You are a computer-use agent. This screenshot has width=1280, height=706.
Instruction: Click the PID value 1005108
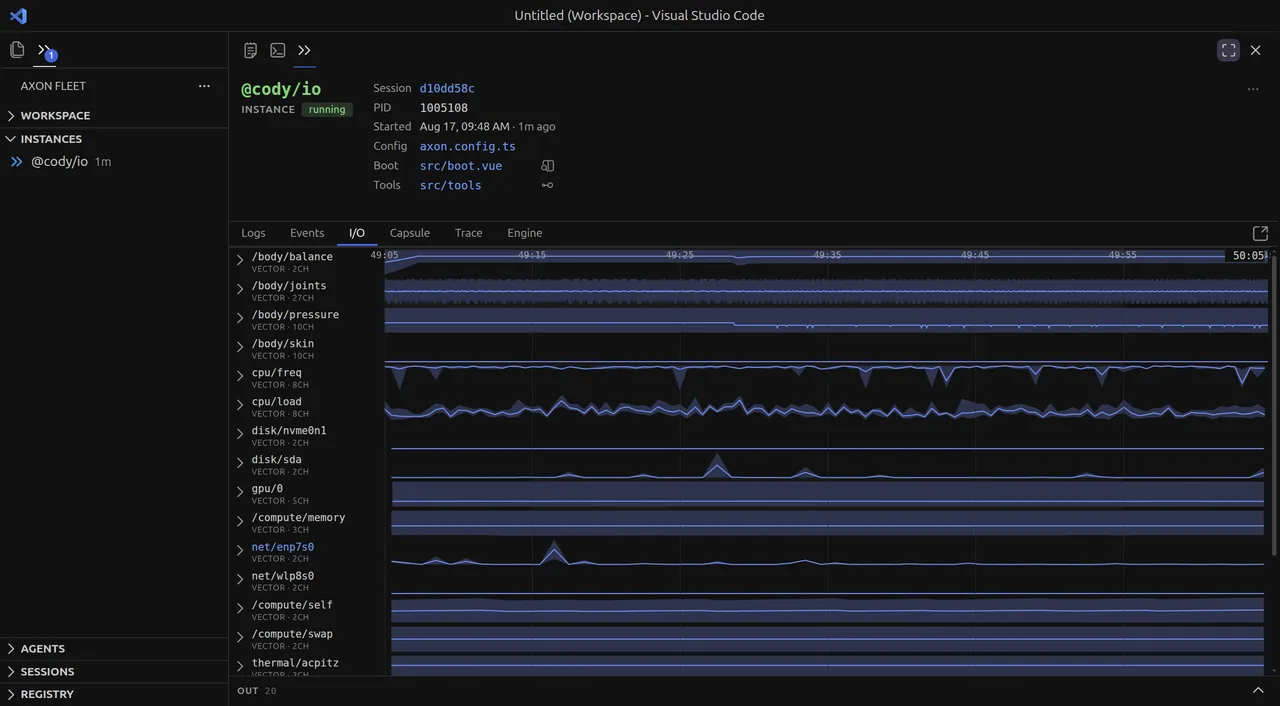pos(444,108)
